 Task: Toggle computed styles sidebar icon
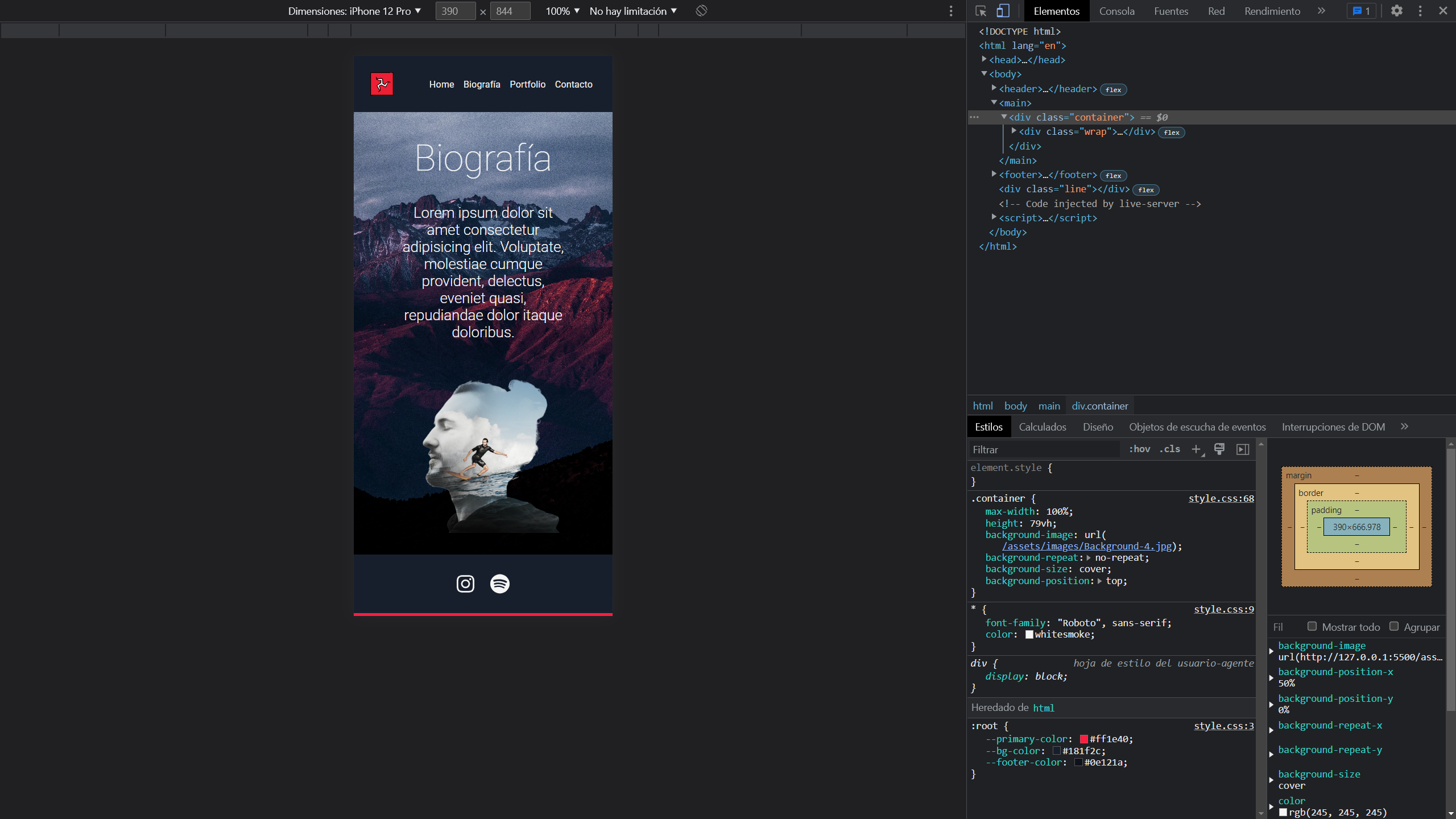(x=1243, y=449)
